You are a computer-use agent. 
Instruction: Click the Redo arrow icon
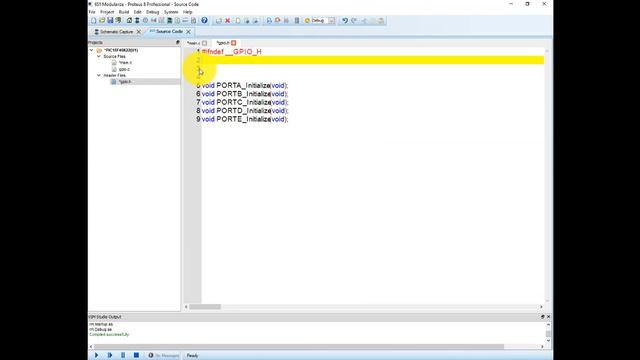point(354,20)
